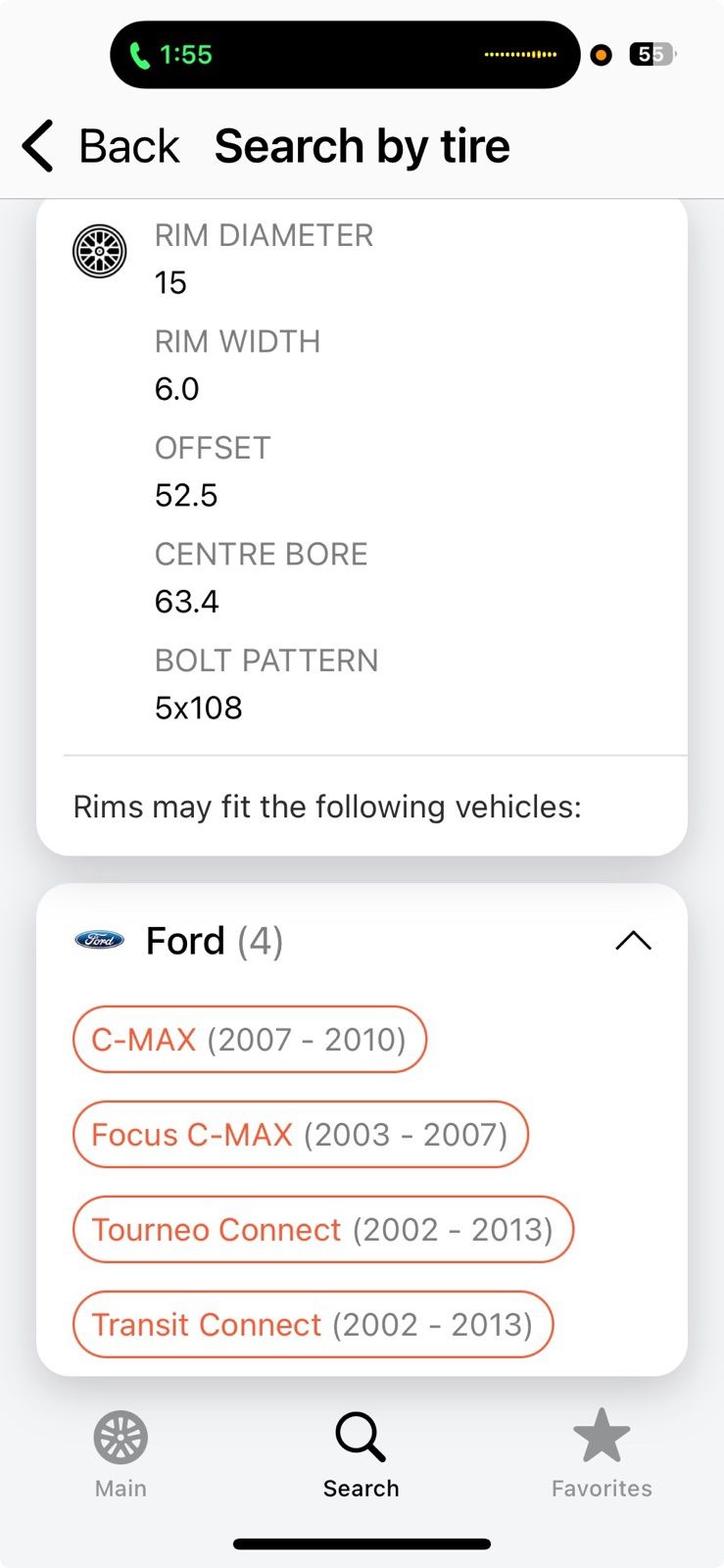Open Transit Connect (2002 - 2013)

pyautogui.click(x=314, y=1324)
